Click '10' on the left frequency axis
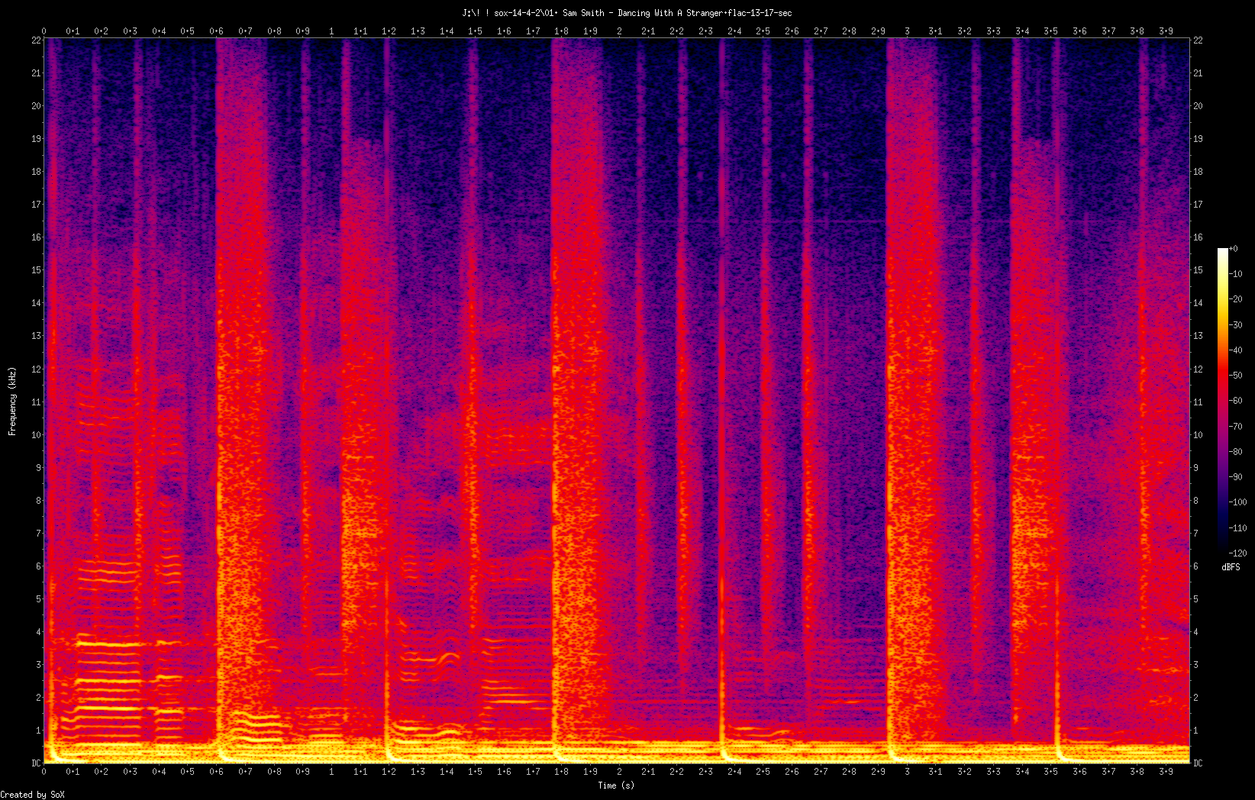Image resolution: width=1255 pixels, height=800 pixels. pos(35,434)
